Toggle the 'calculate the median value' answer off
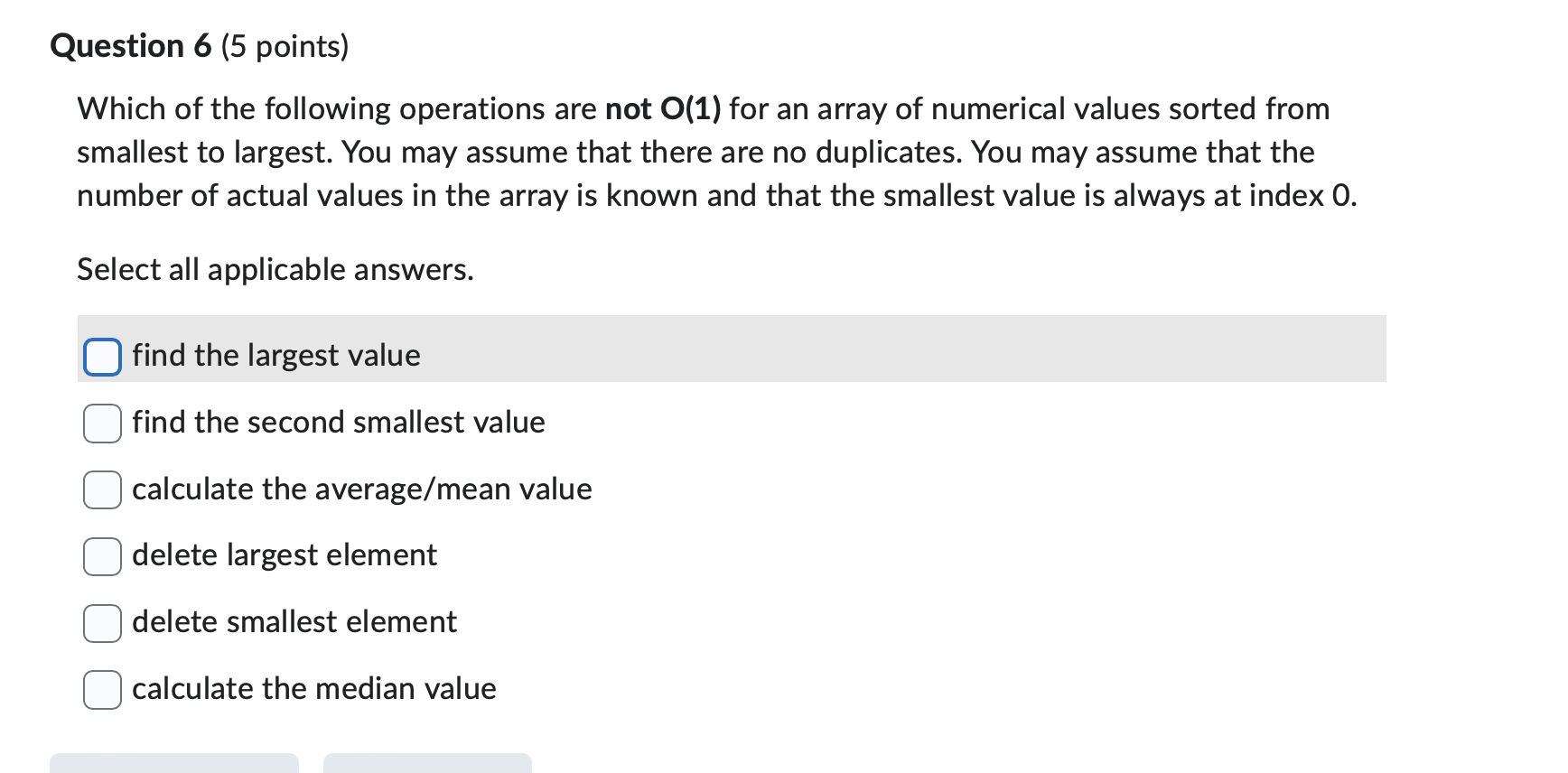The height and width of the screenshot is (773, 1568). tap(101, 690)
